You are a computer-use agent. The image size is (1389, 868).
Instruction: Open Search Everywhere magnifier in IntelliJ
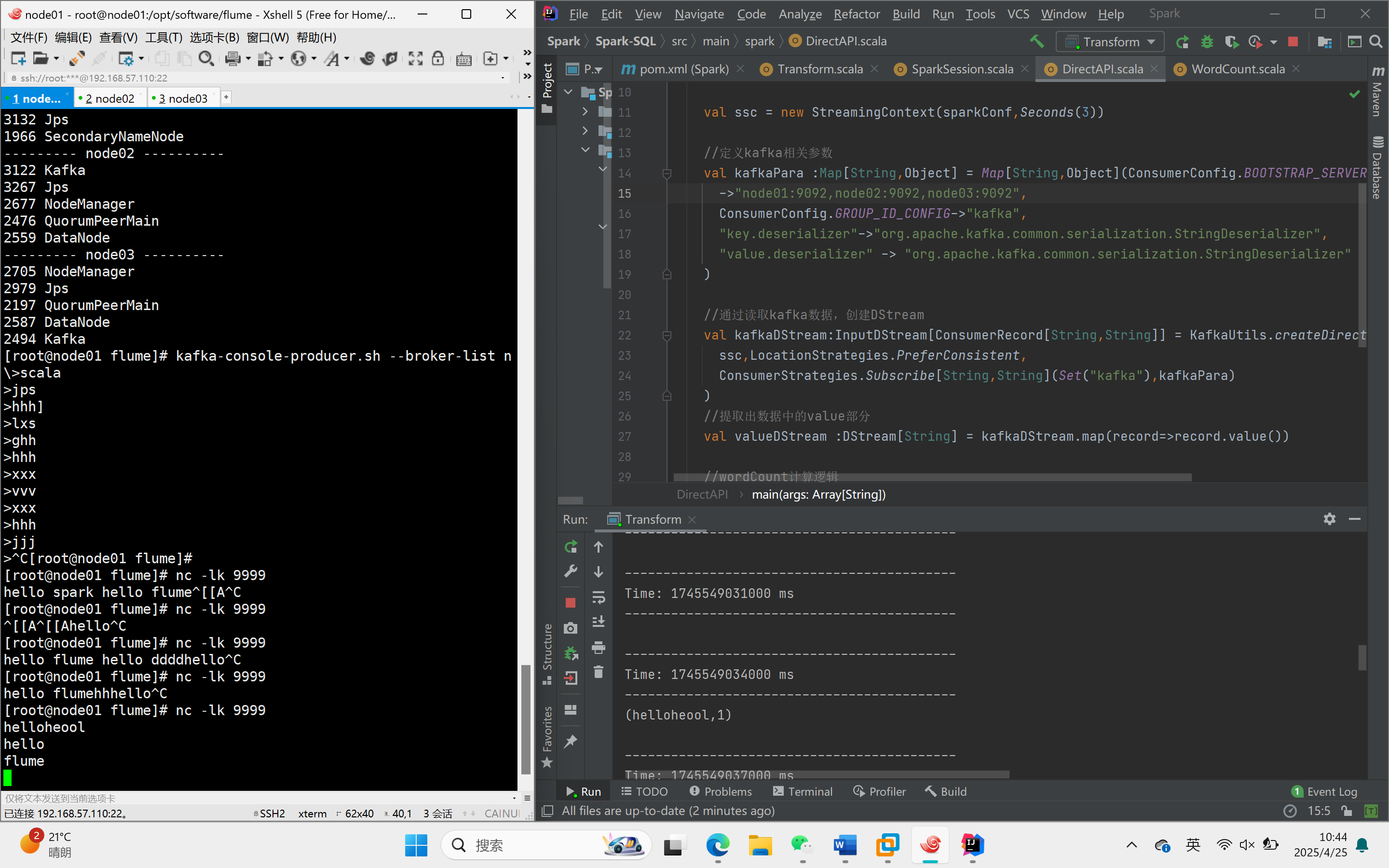coord(1376,42)
